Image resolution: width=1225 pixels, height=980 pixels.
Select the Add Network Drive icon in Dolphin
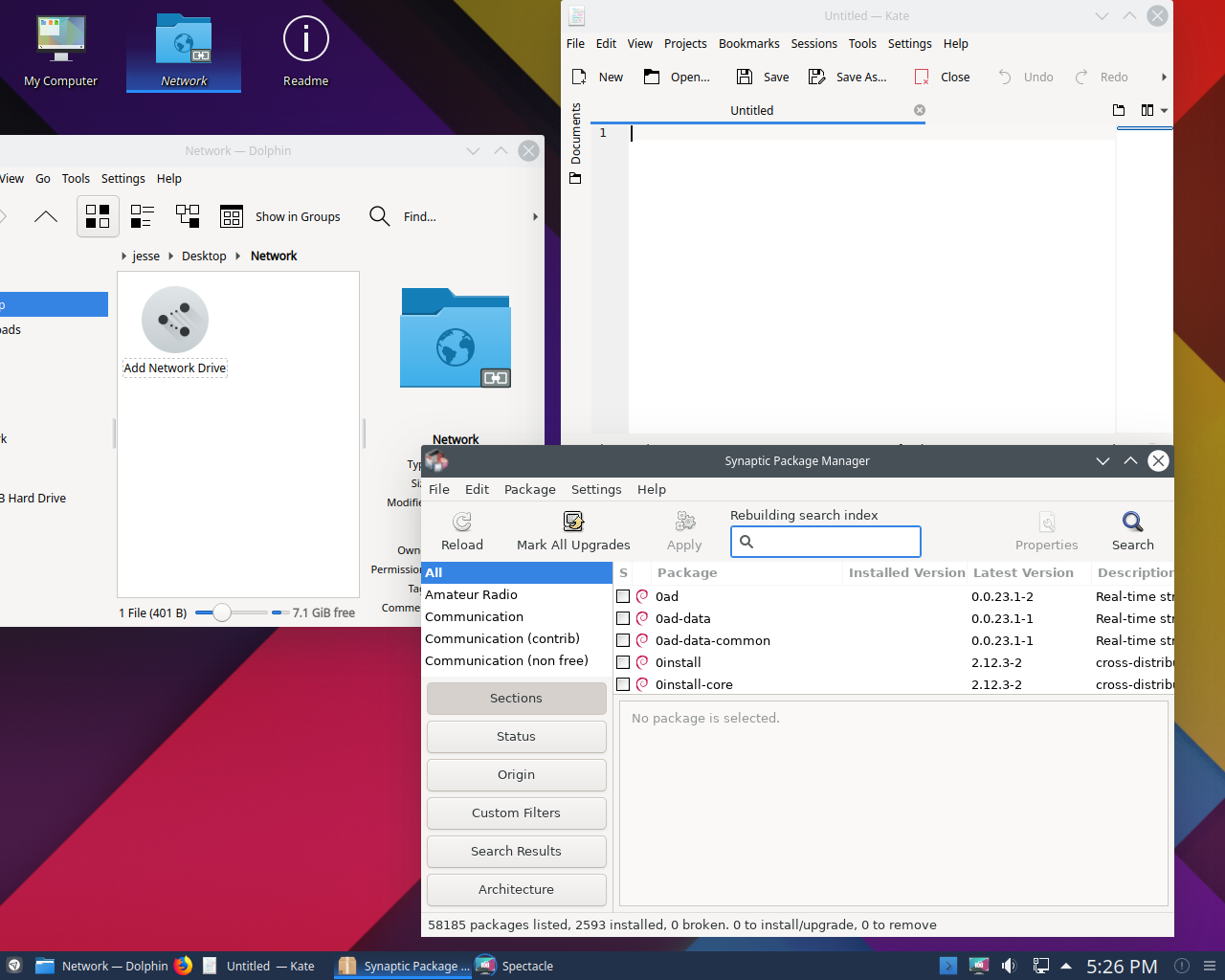pyautogui.click(x=175, y=320)
